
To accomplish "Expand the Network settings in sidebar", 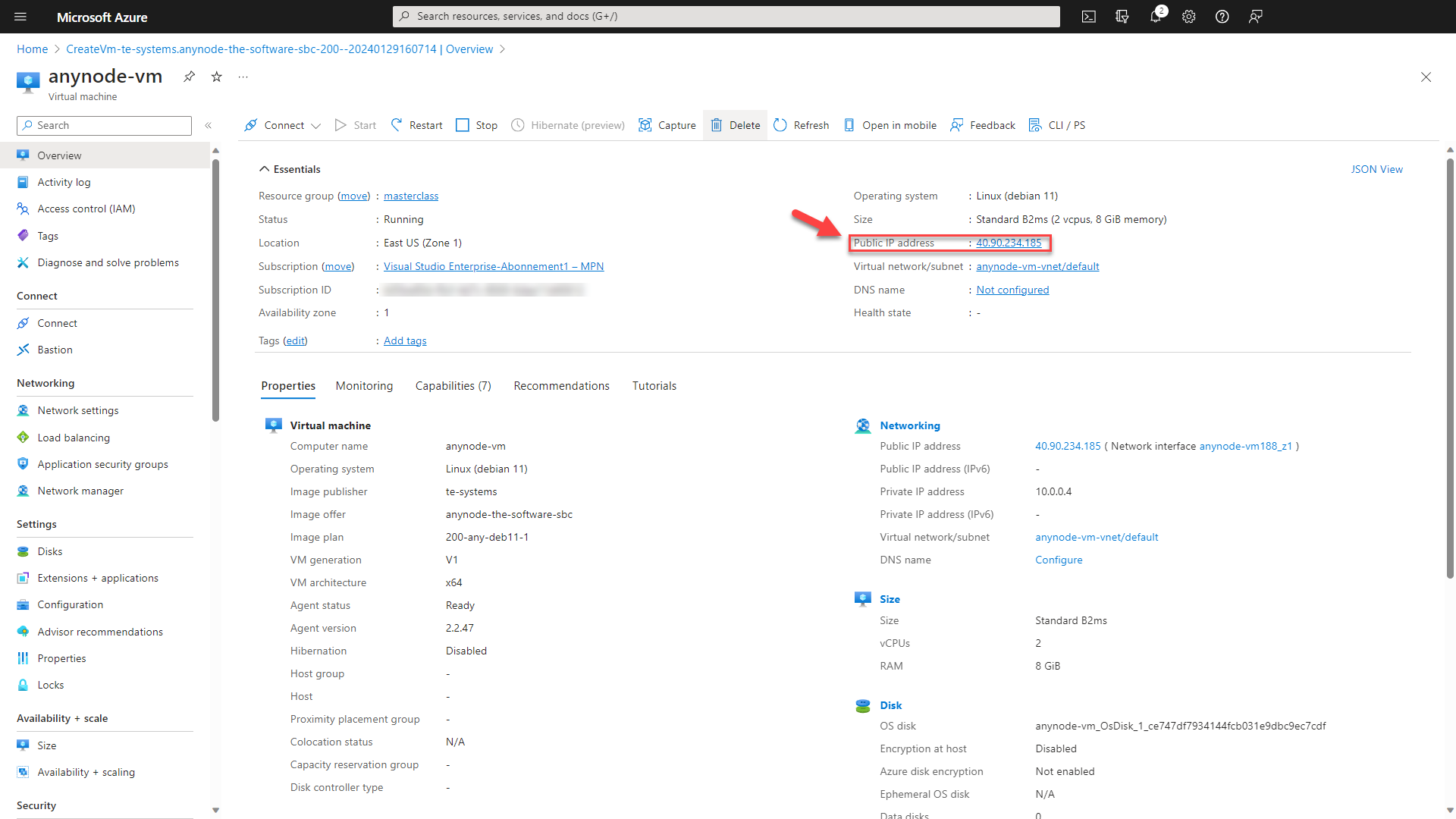I will [77, 410].
